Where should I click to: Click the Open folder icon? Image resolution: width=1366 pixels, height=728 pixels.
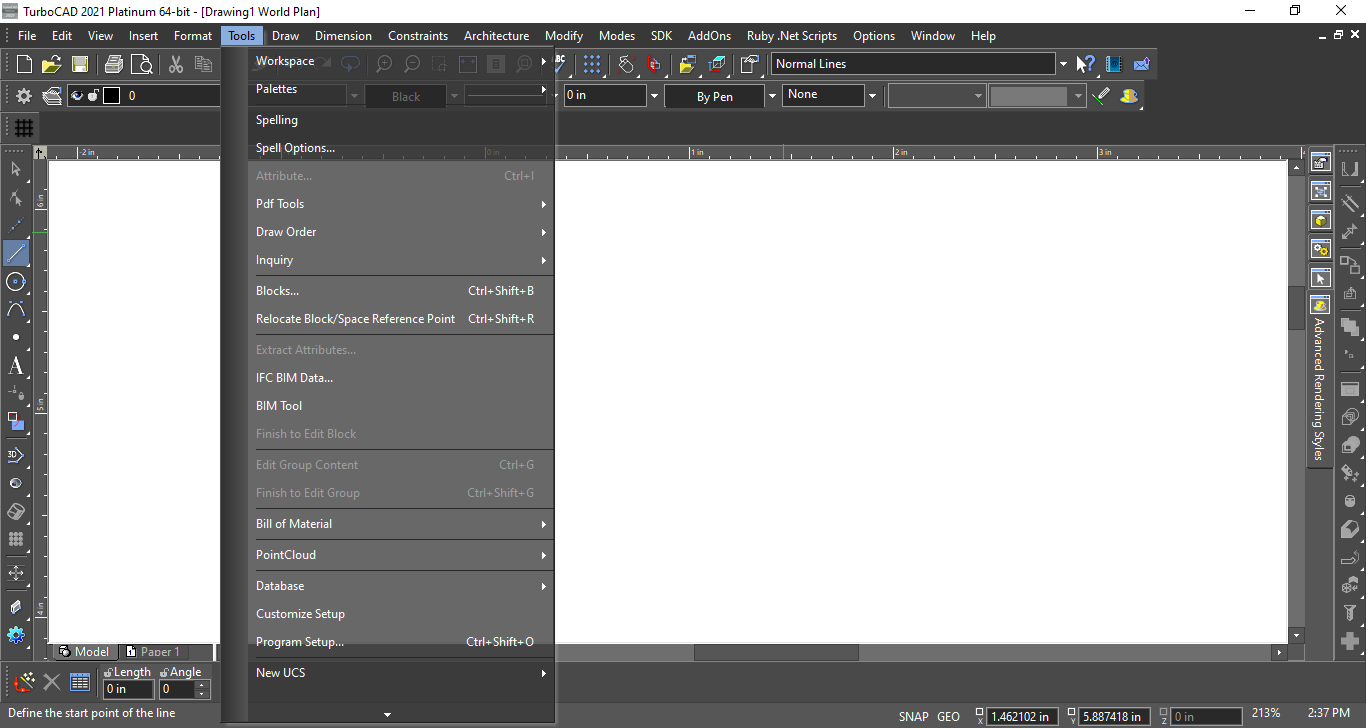(x=52, y=64)
